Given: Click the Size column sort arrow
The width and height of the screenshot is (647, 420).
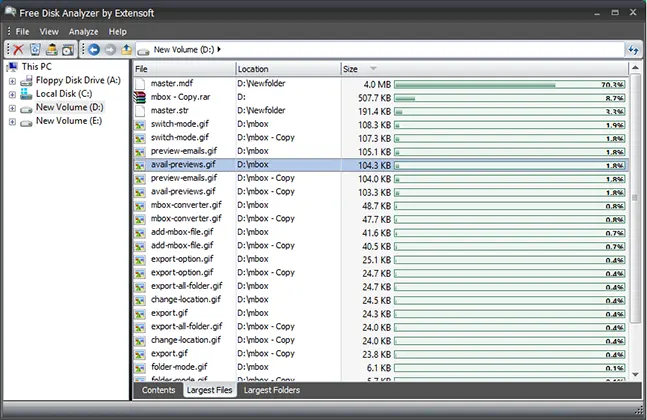Looking at the screenshot, I should point(373,68).
